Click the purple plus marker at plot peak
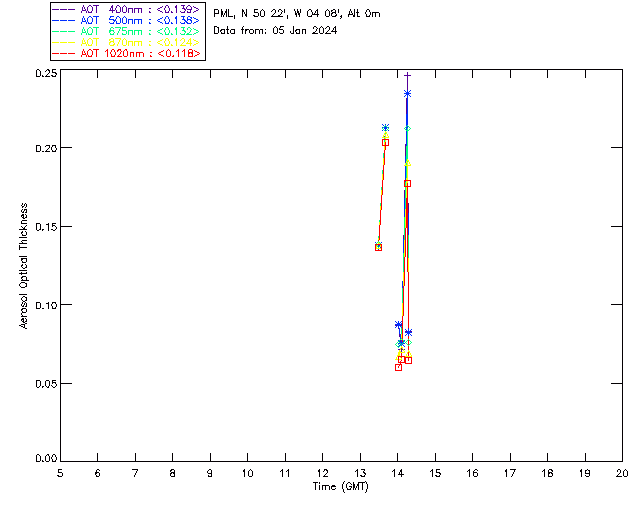This screenshot has height=512, width=640. tap(407, 76)
